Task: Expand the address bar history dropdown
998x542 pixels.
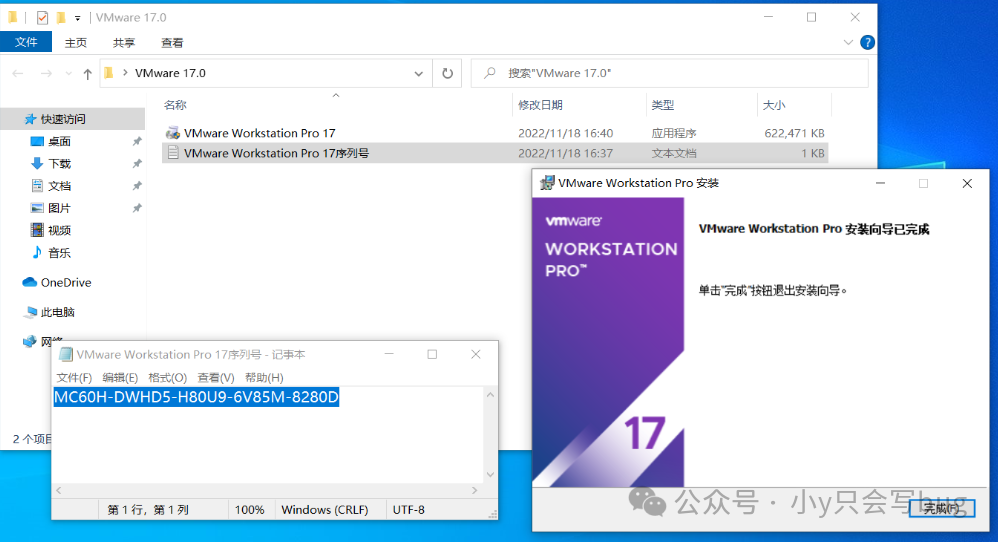Action: 418,74
